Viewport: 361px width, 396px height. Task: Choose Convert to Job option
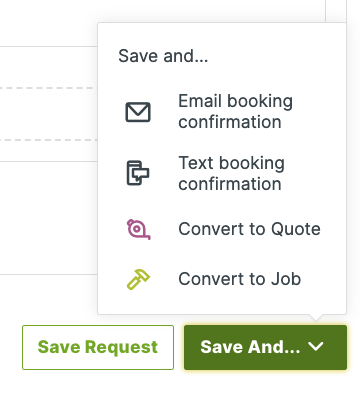click(222, 279)
